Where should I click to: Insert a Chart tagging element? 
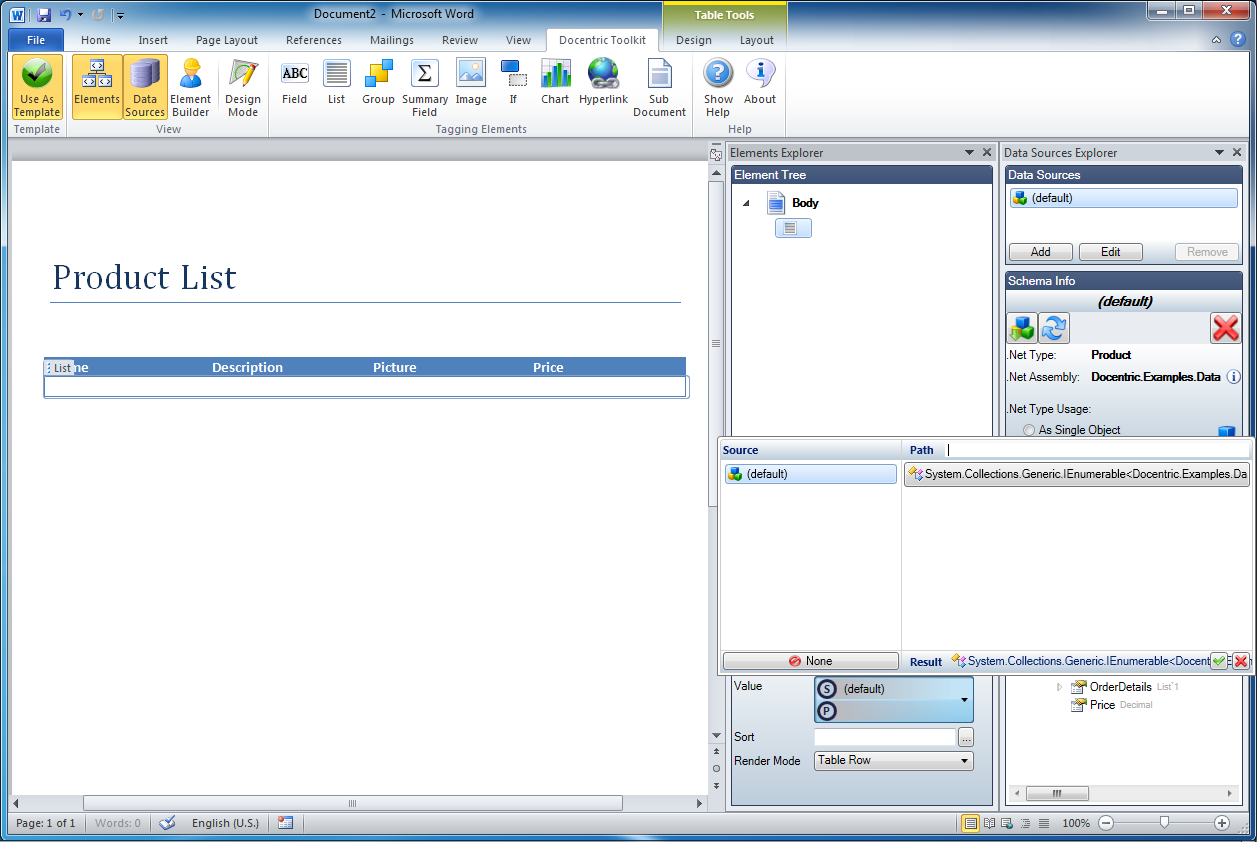pyautogui.click(x=555, y=82)
